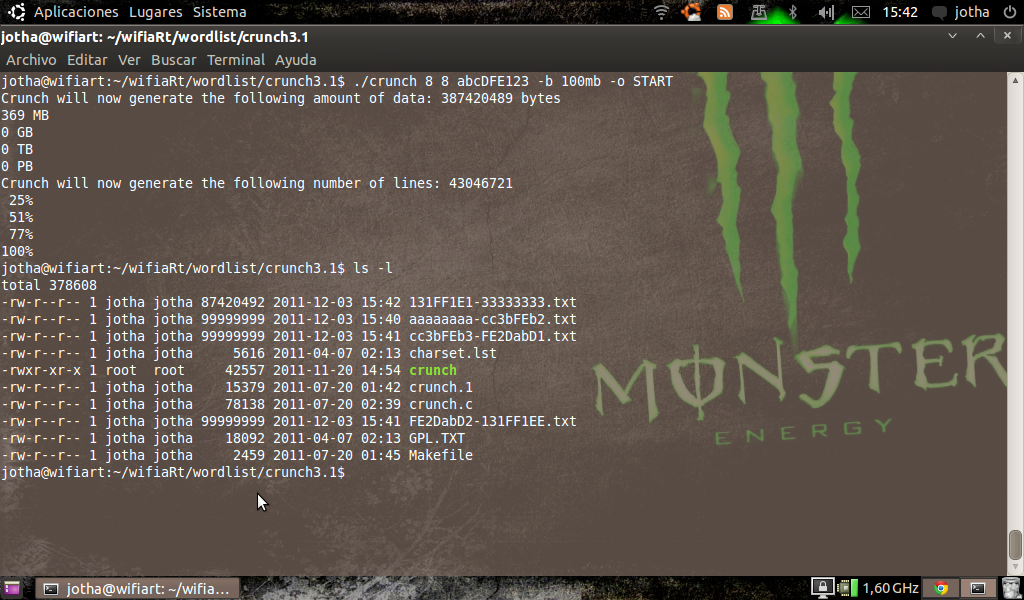This screenshot has height=600, width=1024.
Task: Open the Archivo menu in terminal
Action: [x=31, y=60]
